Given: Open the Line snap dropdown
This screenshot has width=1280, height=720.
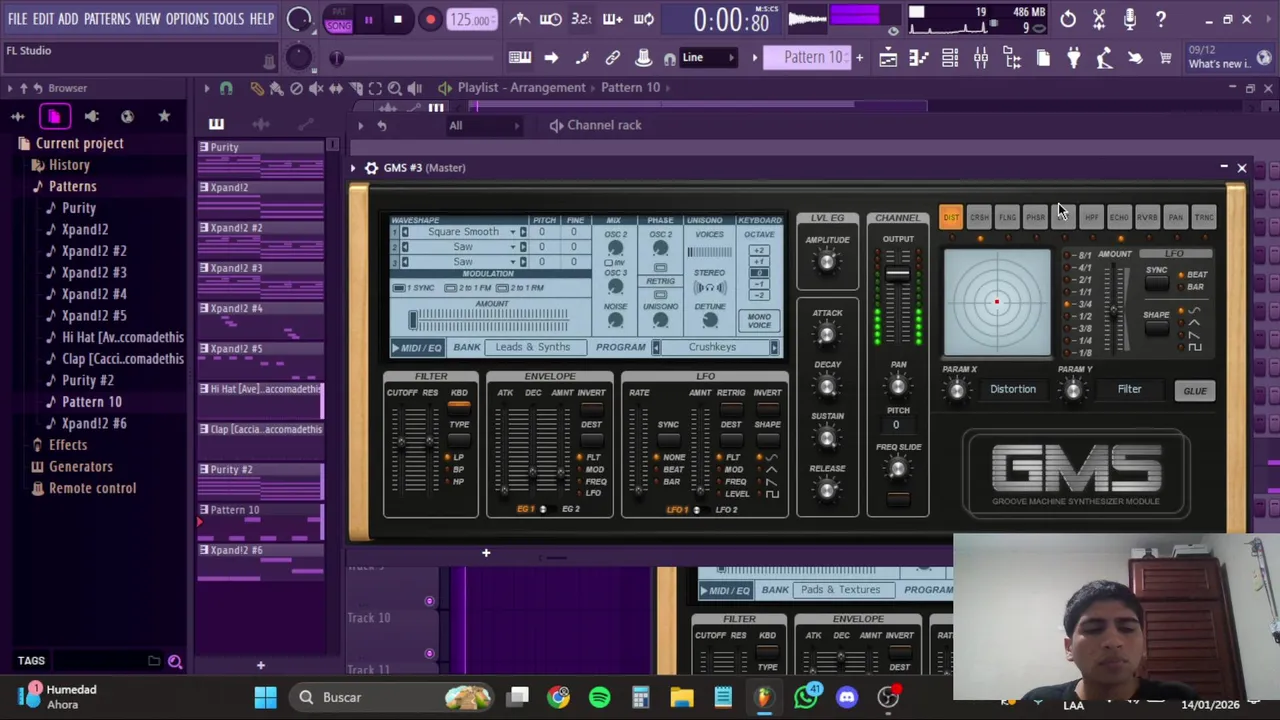Looking at the screenshot, I should click(x=710, y=58).
